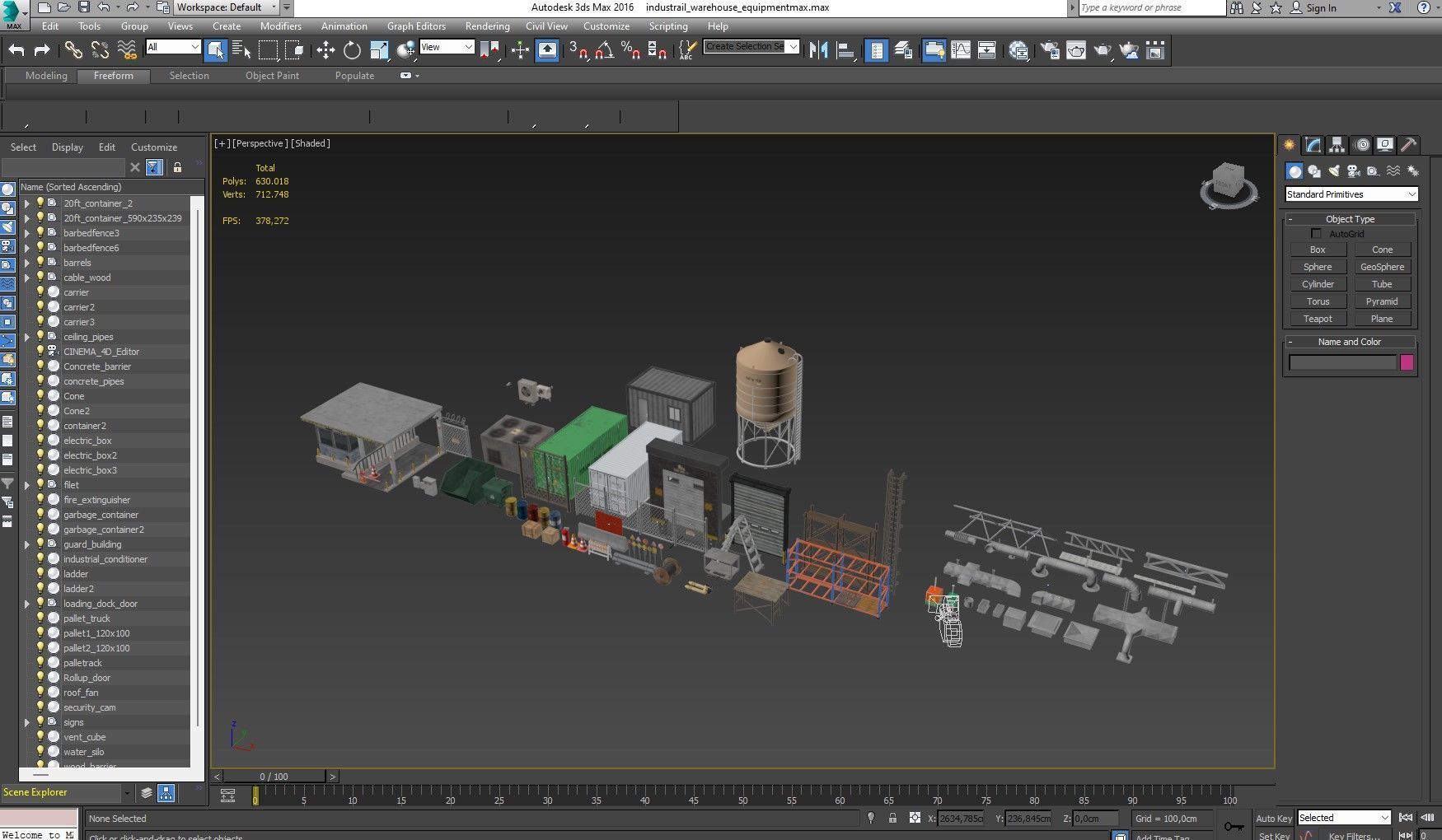Open Rendered Frame Window

coord(1076,50)
